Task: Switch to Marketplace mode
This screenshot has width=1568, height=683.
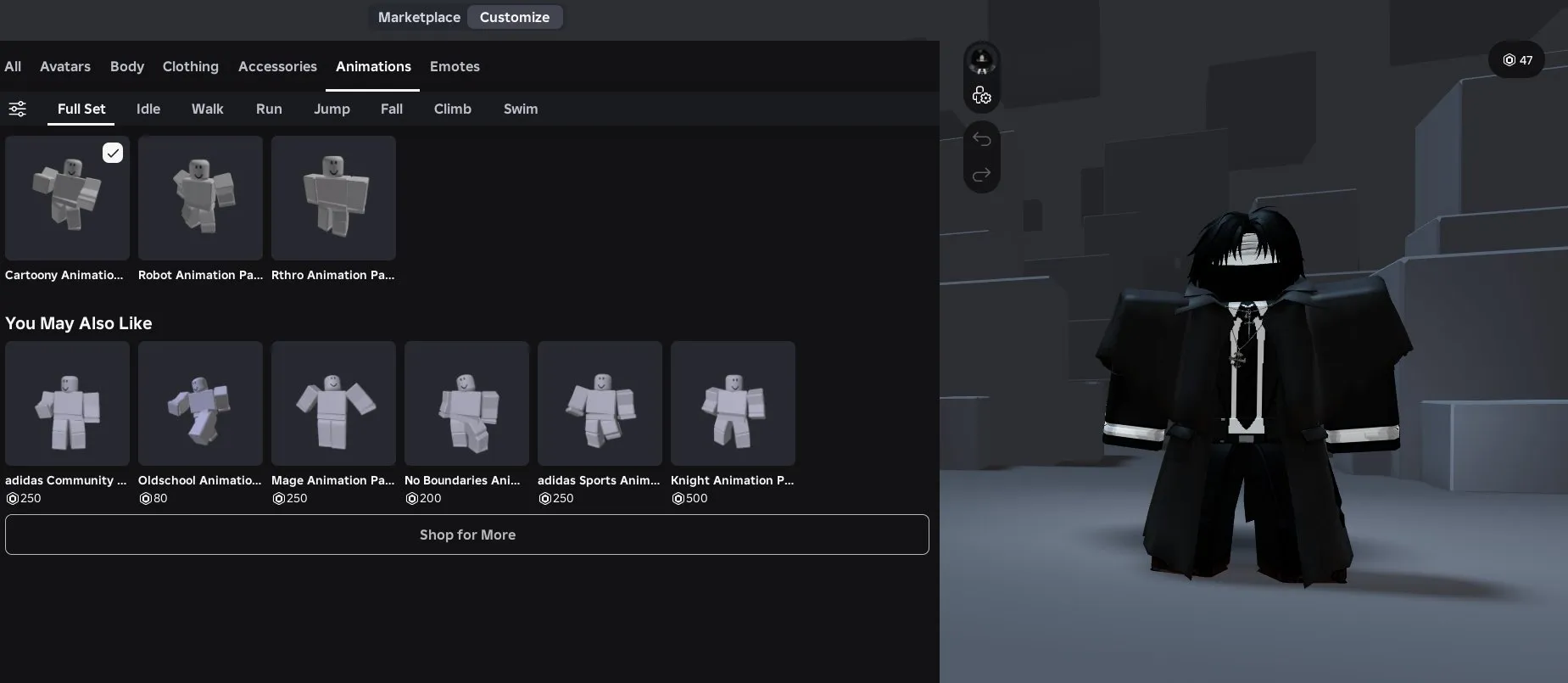Action: 419,17
